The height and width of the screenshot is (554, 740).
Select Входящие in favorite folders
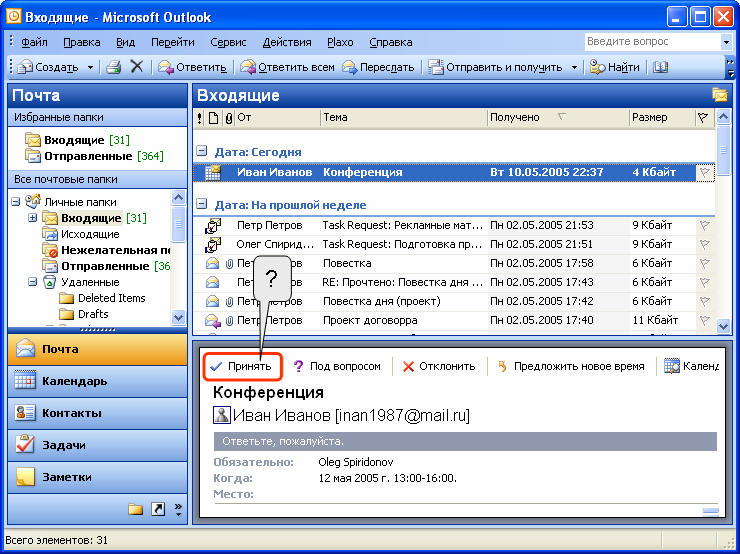click(x=77, y=140)
